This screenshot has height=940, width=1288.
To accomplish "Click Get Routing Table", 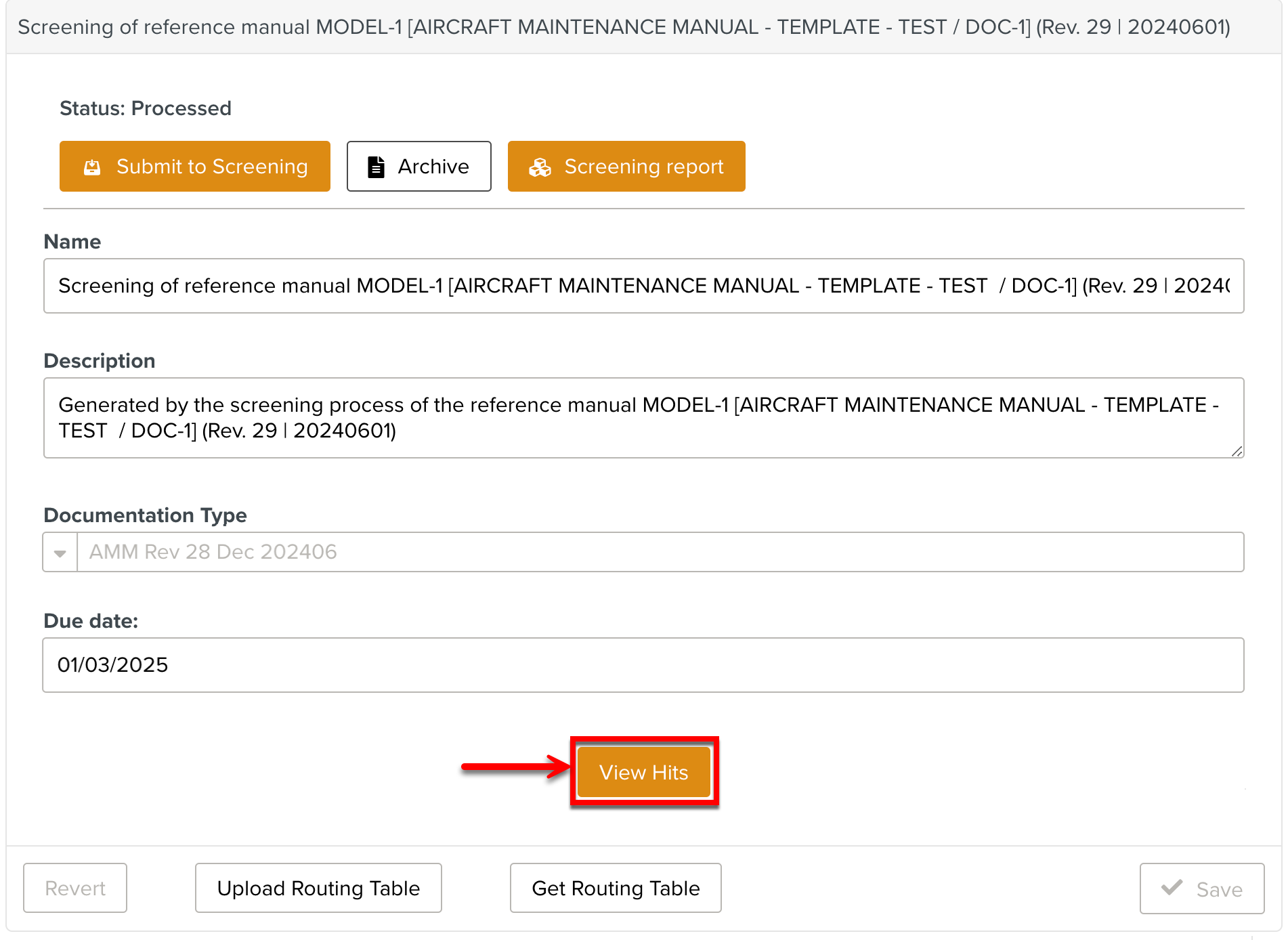I will (615, 888).
